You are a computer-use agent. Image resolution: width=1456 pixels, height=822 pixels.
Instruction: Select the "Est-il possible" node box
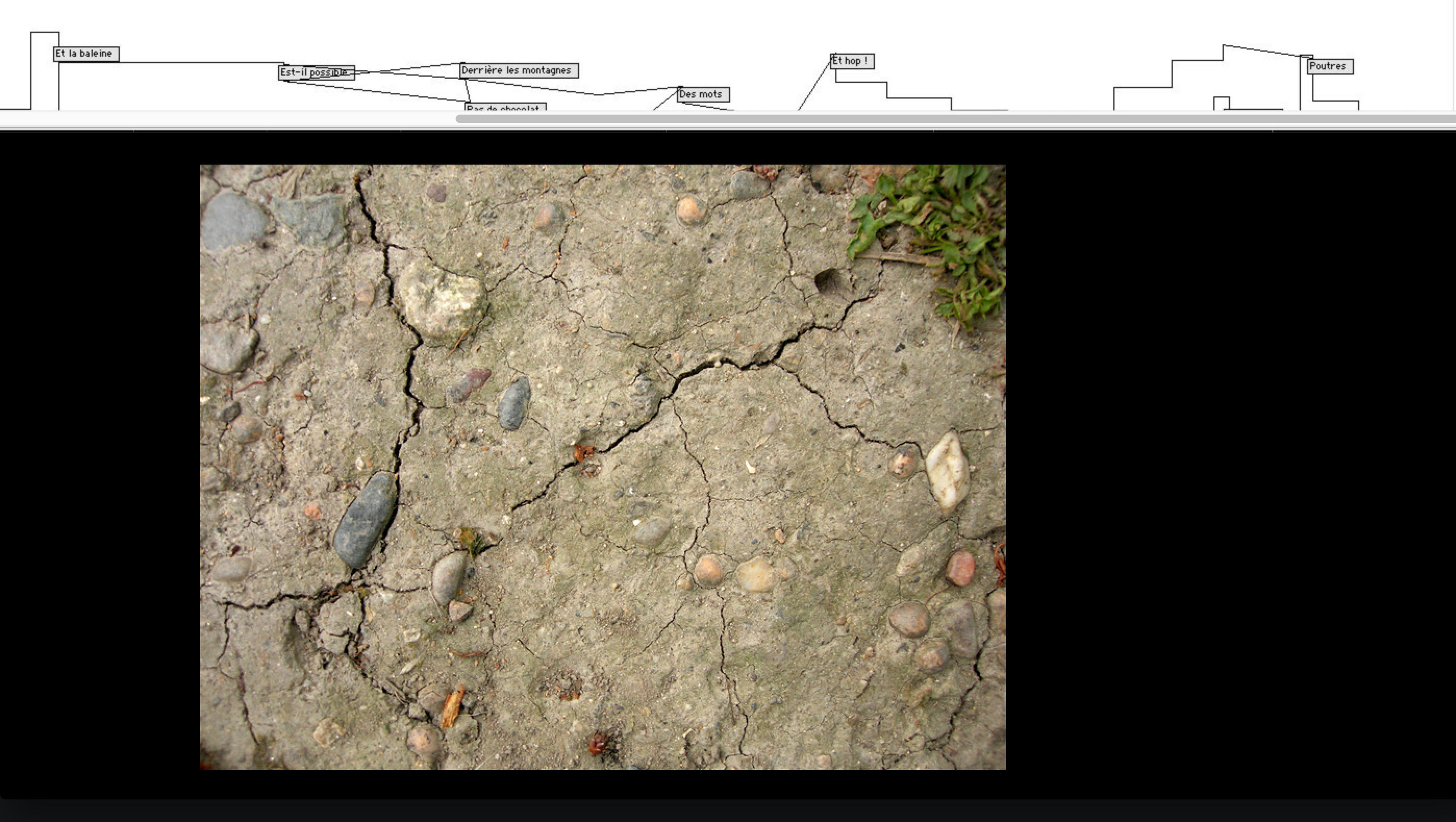(x=316, y=72)
